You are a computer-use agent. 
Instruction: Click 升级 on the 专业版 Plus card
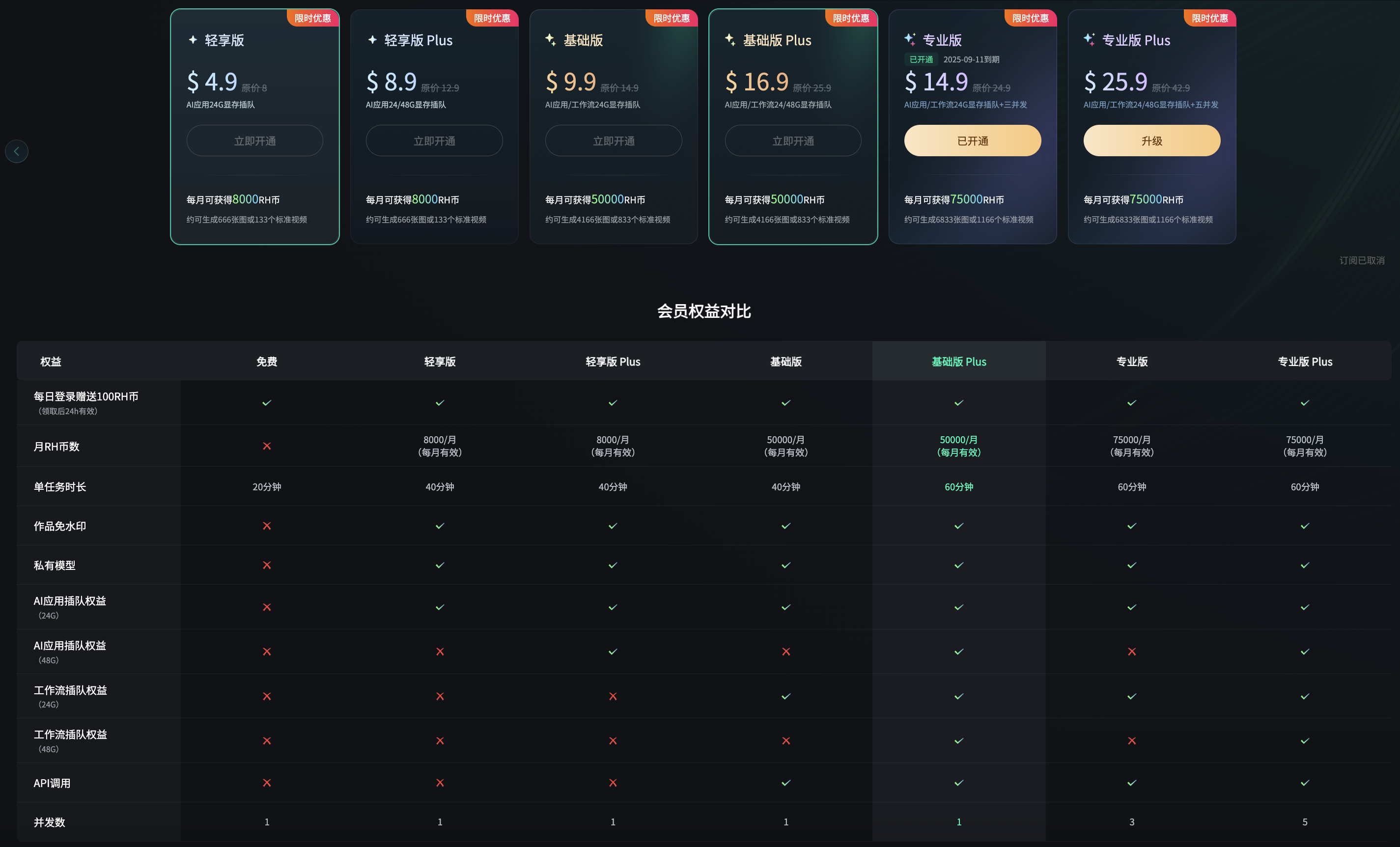[1152, 141]
